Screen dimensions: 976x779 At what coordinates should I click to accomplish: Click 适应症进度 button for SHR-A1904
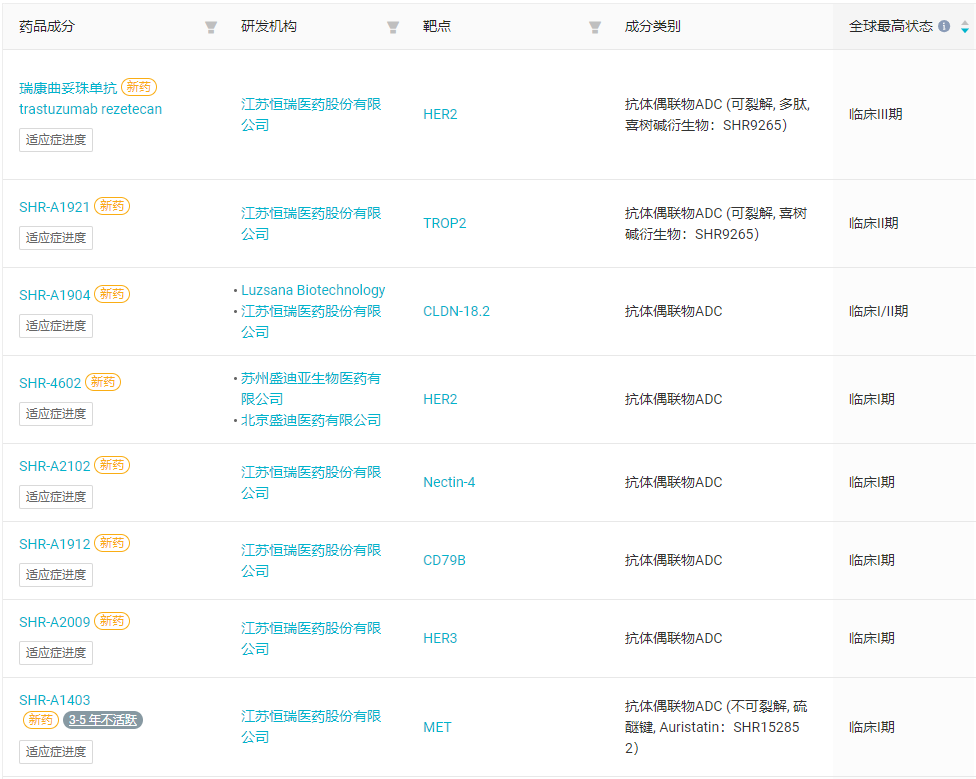click(x=56, y=326)
